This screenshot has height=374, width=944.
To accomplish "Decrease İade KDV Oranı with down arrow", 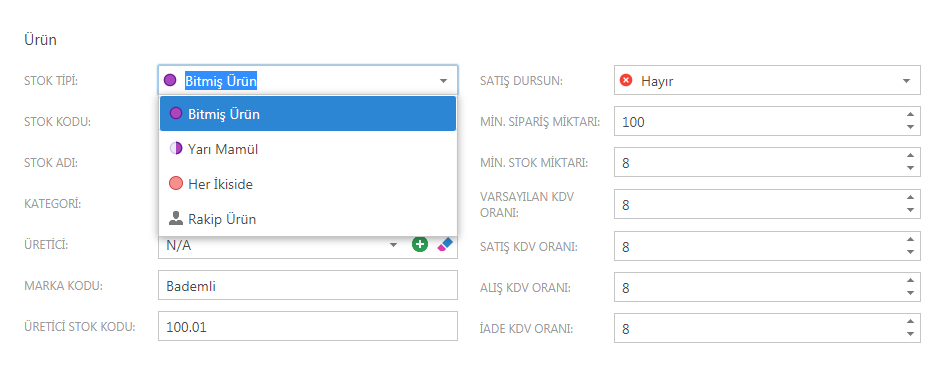I will pyautogui.click(x=910, y=334).
